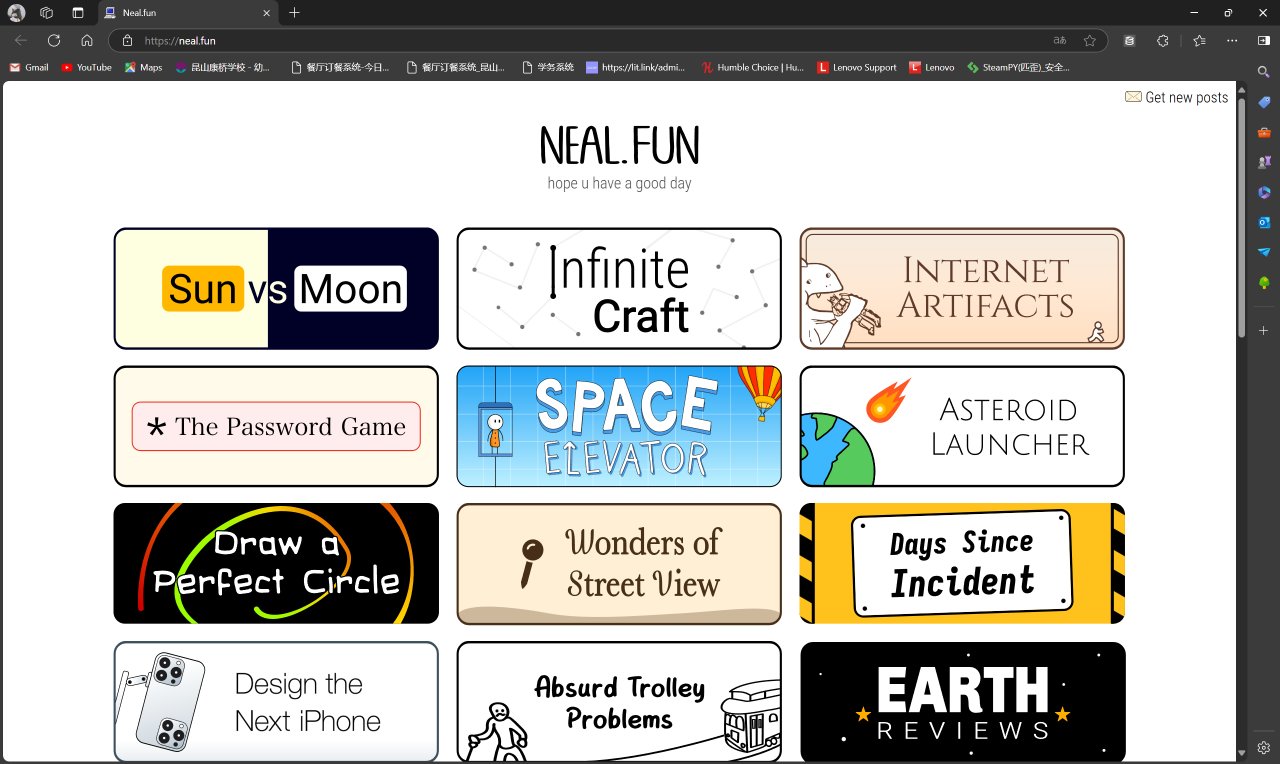Open the tab actions menu icon
This screenshot has width=1280, height=764.
point(78,13)
